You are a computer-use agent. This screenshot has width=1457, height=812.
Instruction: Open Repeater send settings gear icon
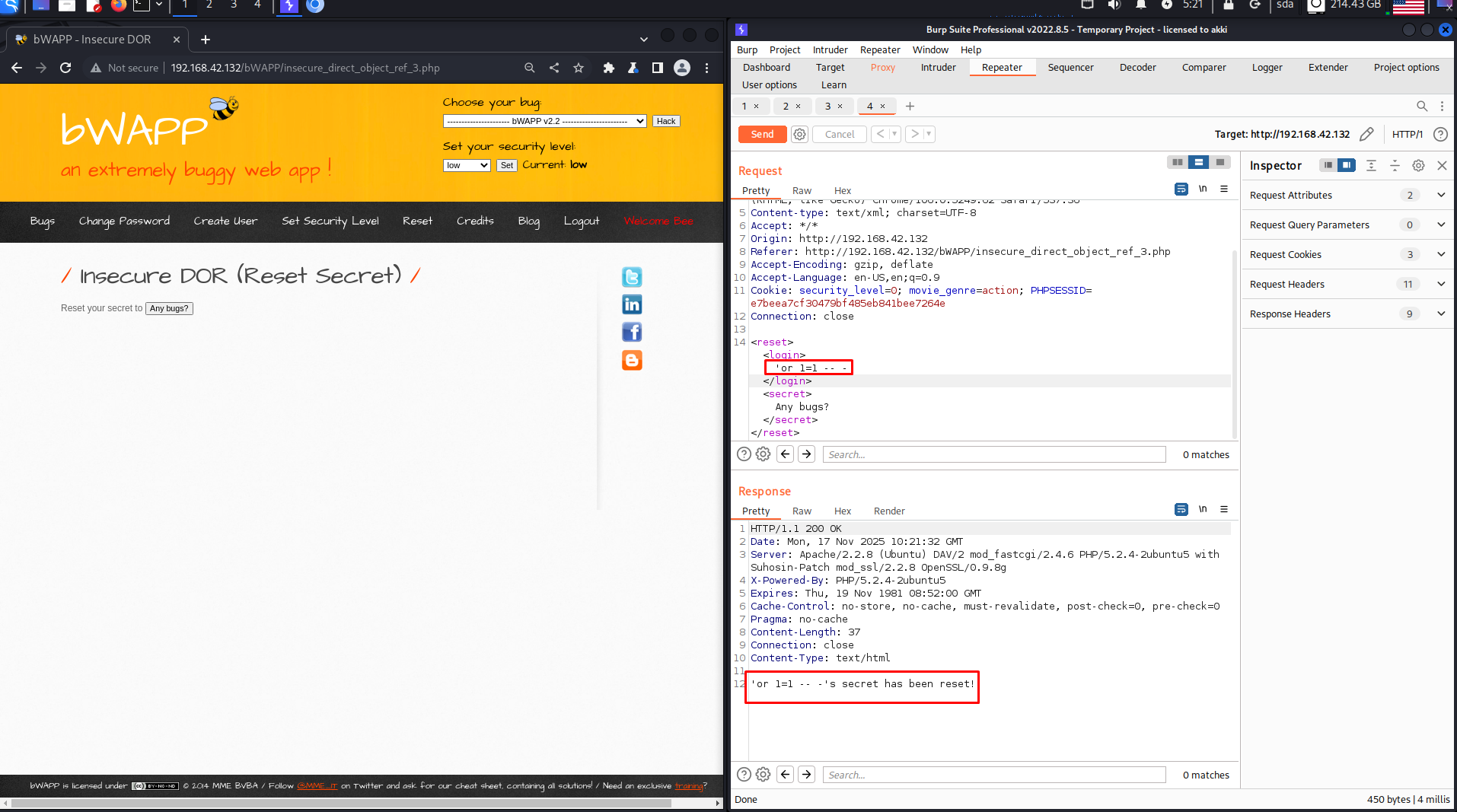[799, 135]
